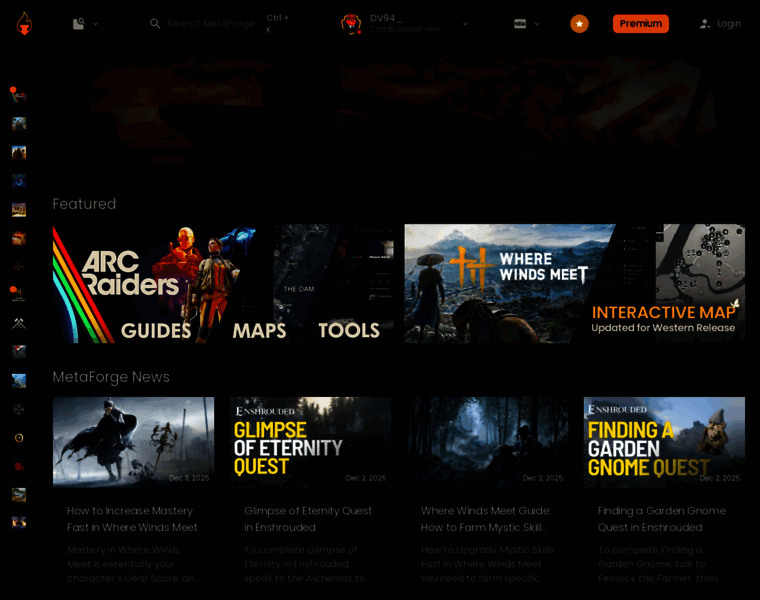
Task: Click the 'THE DAM' map label on banner
Action: click(299, 289)
